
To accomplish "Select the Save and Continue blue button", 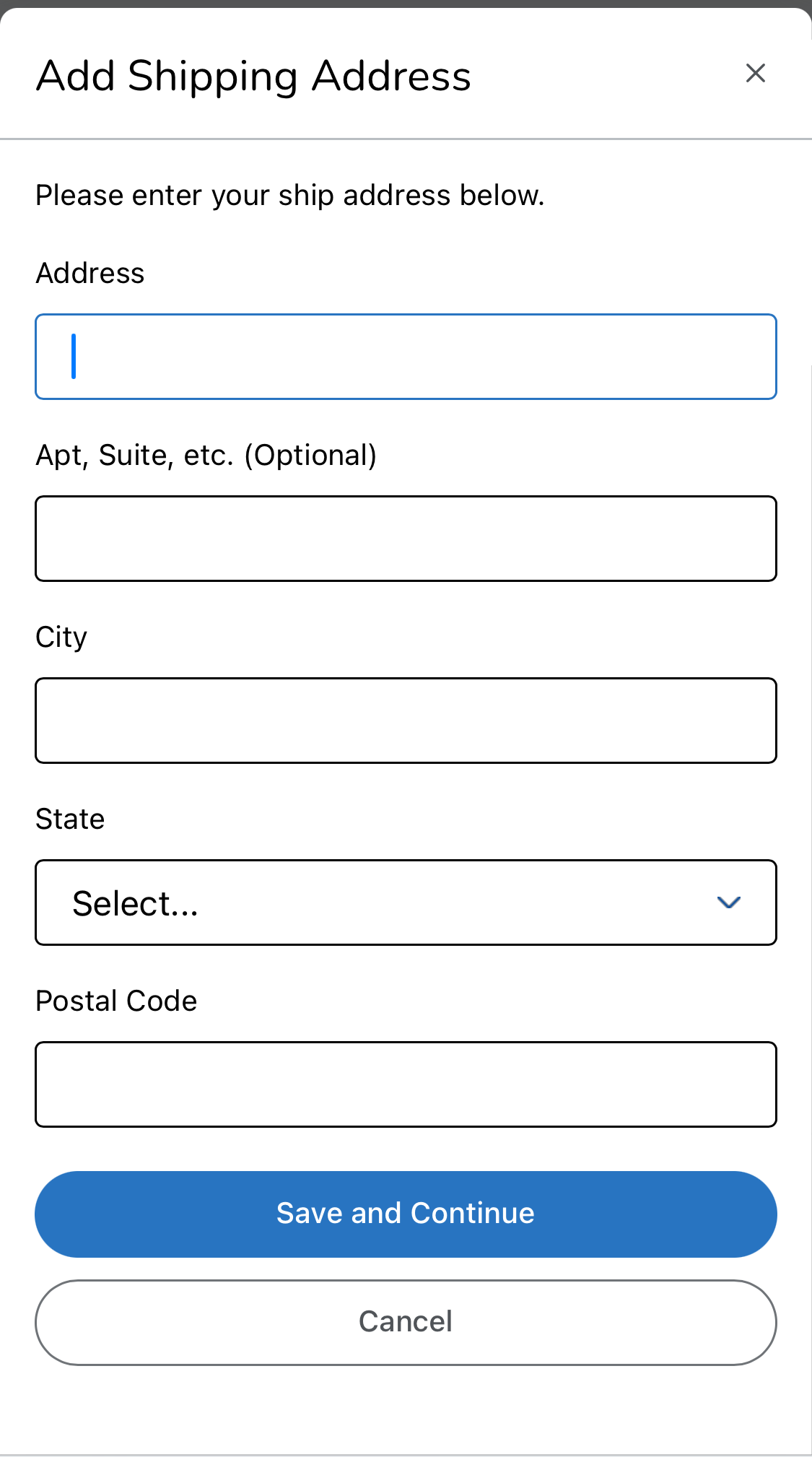I will coord(406,1213).
